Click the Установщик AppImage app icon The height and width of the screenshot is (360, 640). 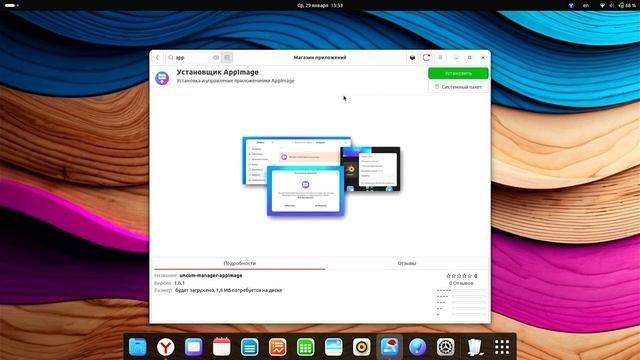[162, 77]
